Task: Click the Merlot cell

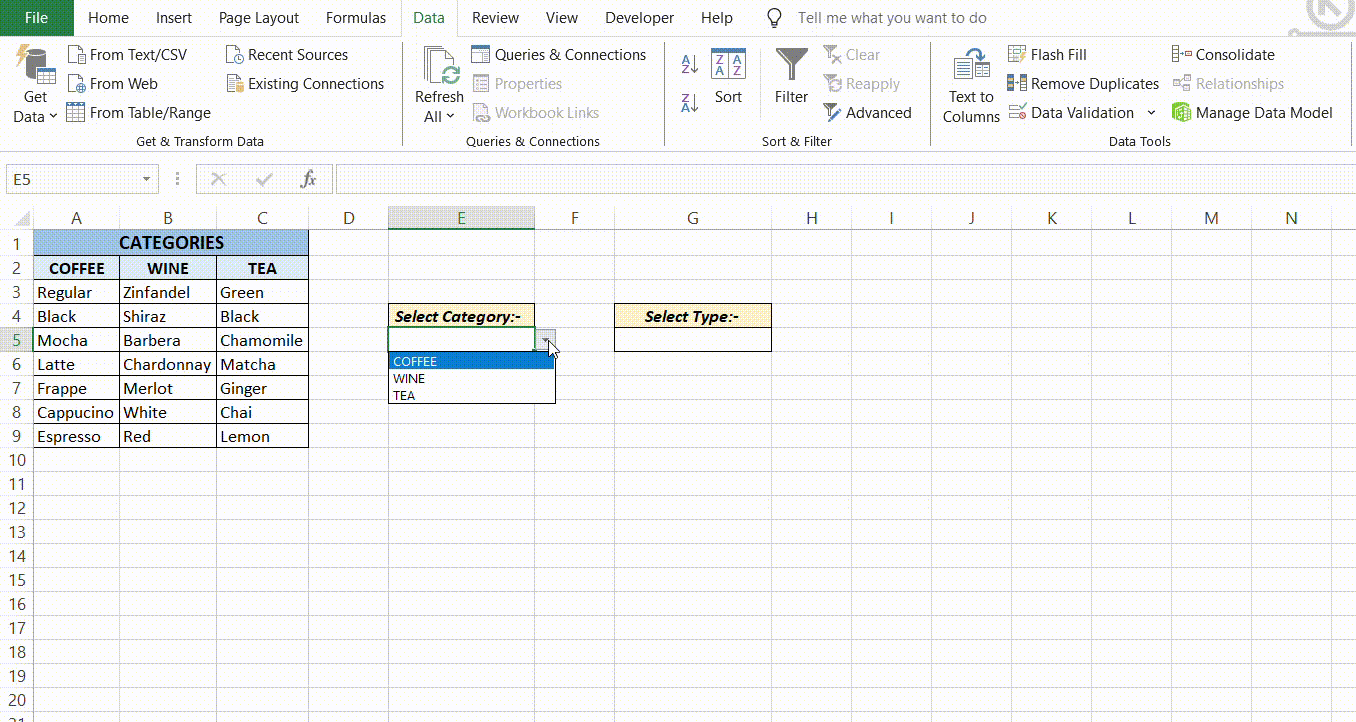Action: 168,388
